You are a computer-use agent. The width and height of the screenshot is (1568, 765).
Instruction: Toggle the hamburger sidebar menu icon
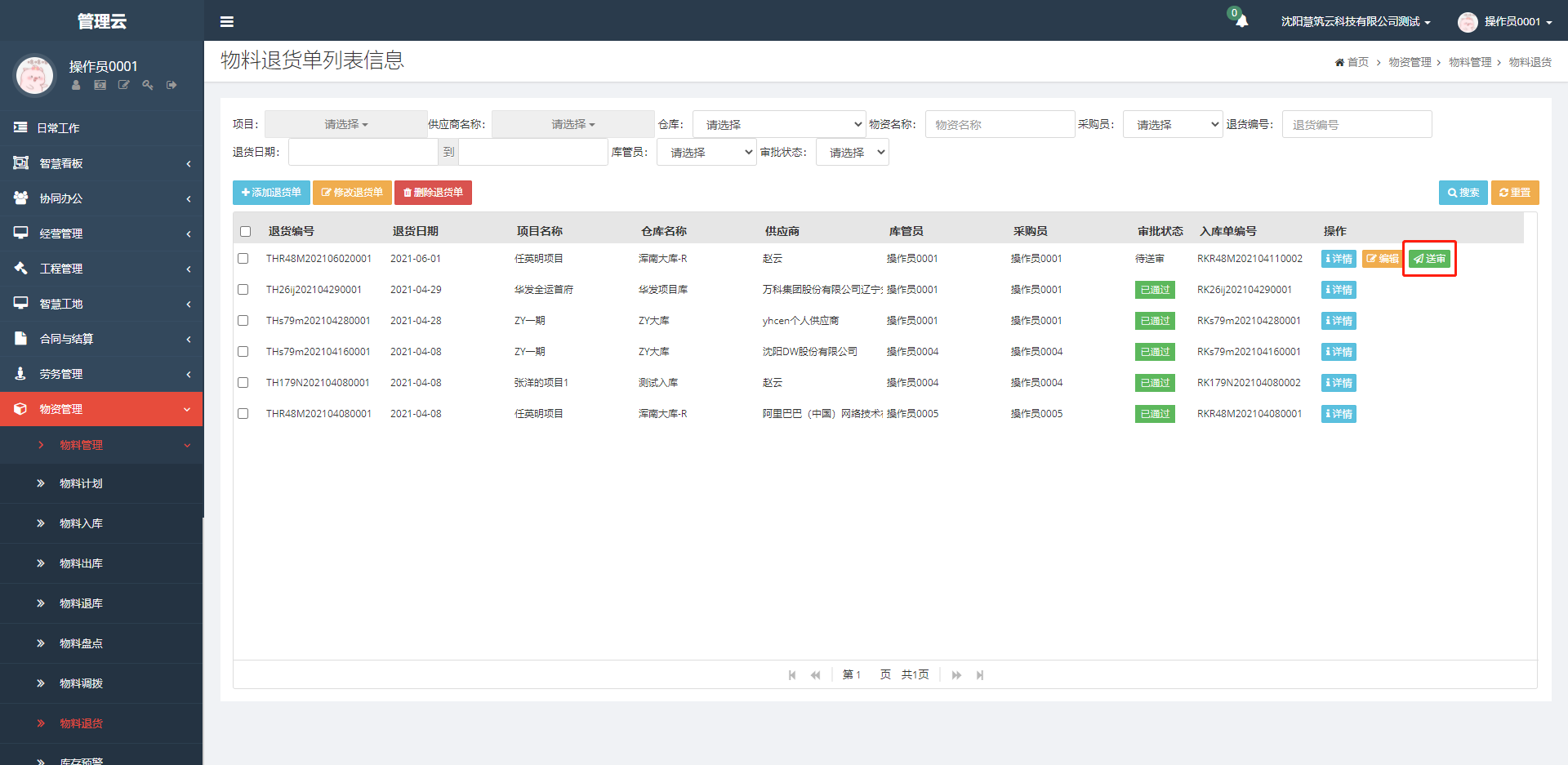click(x=227, y=21)
